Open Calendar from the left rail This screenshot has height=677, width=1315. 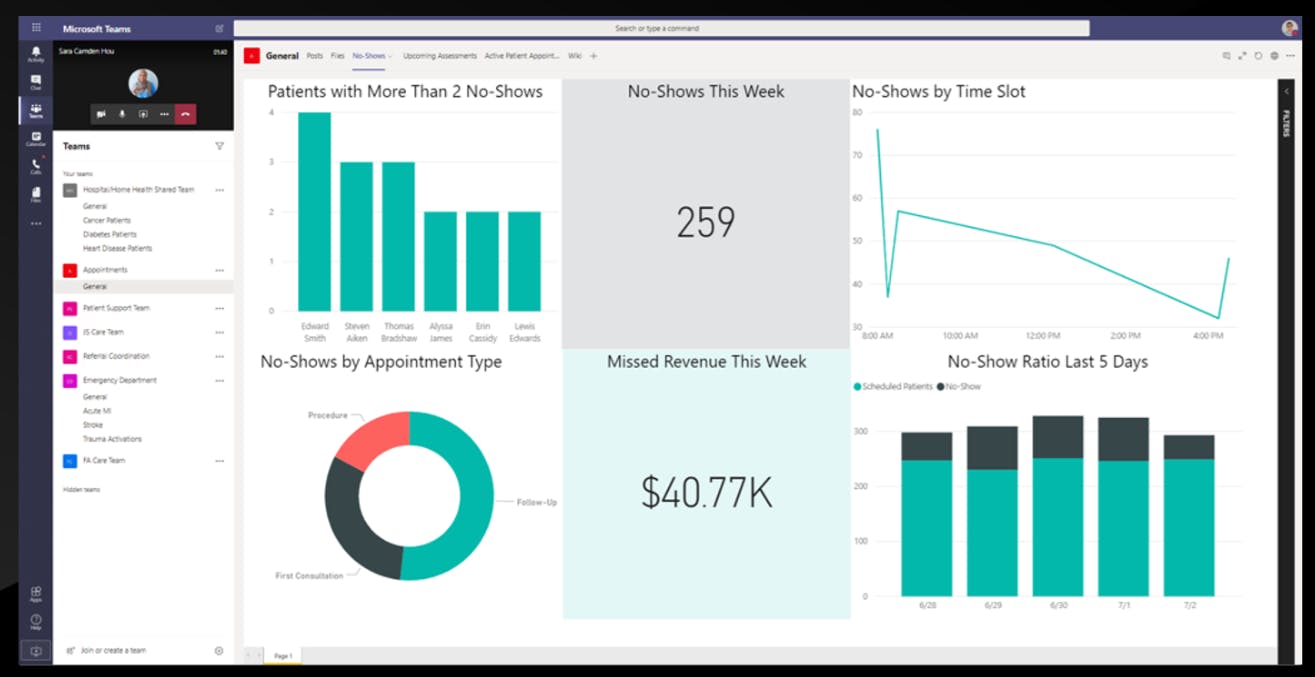coord(36,138)
